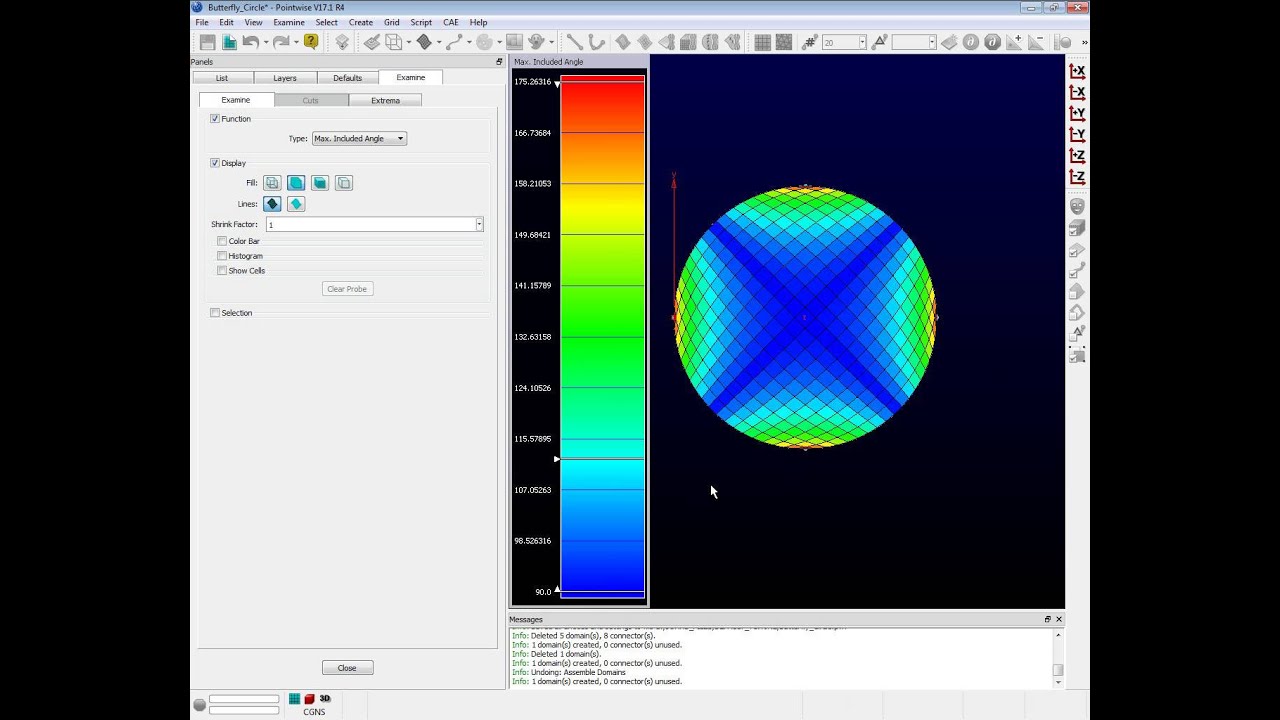
Task: Click the first Fill style icon
Action: [x=272, y=183]
